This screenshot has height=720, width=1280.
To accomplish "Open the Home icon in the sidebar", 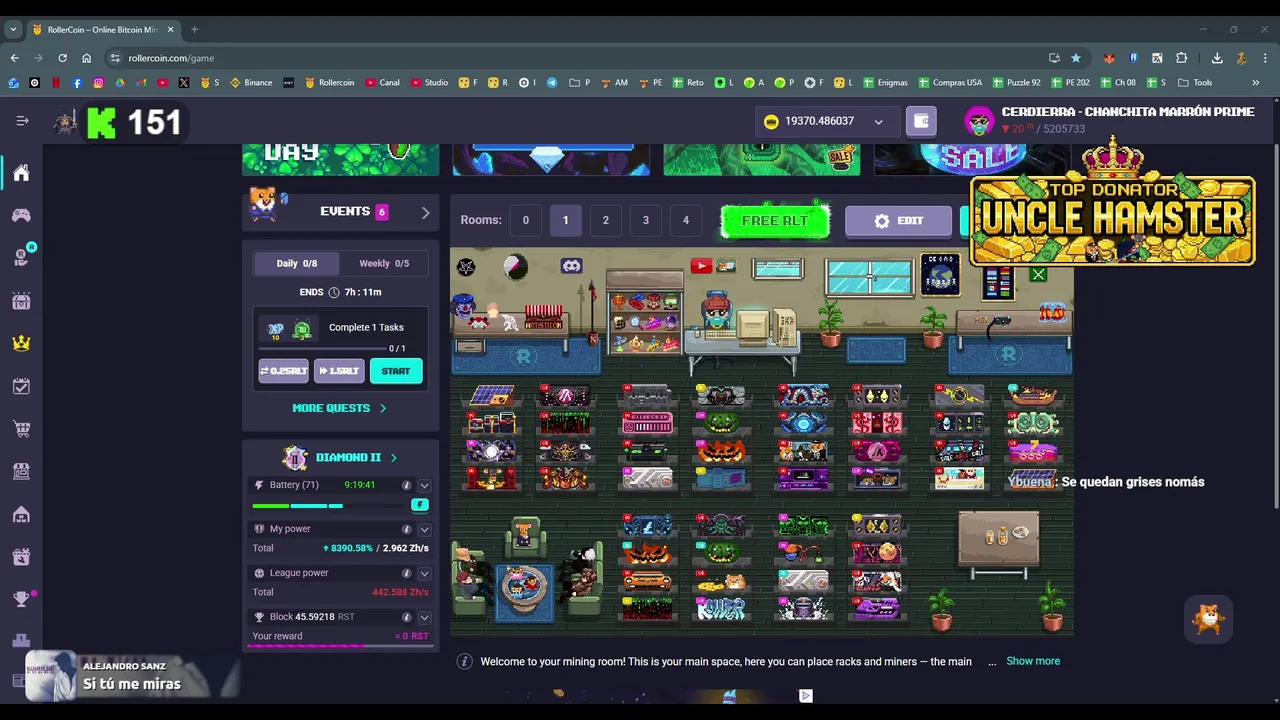I will coord(21,173).
